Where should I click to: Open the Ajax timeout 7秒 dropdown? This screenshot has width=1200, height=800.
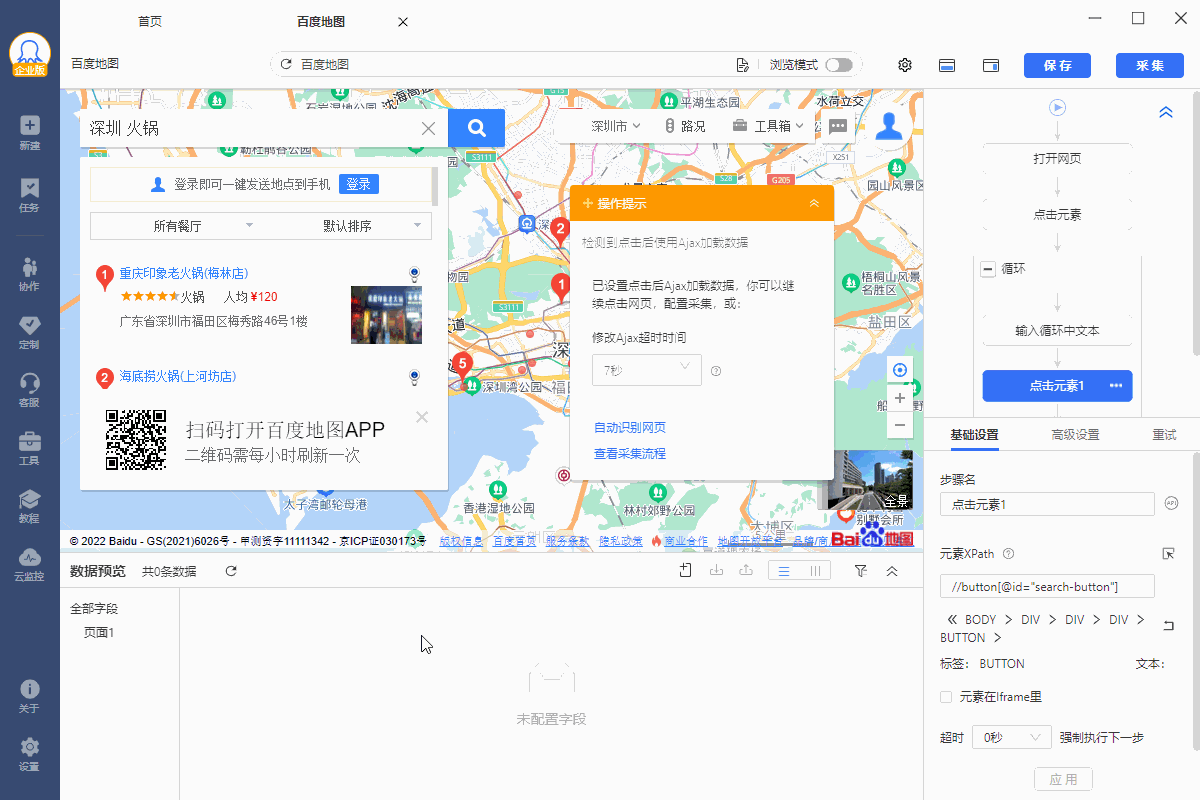[x=647, y=370]
